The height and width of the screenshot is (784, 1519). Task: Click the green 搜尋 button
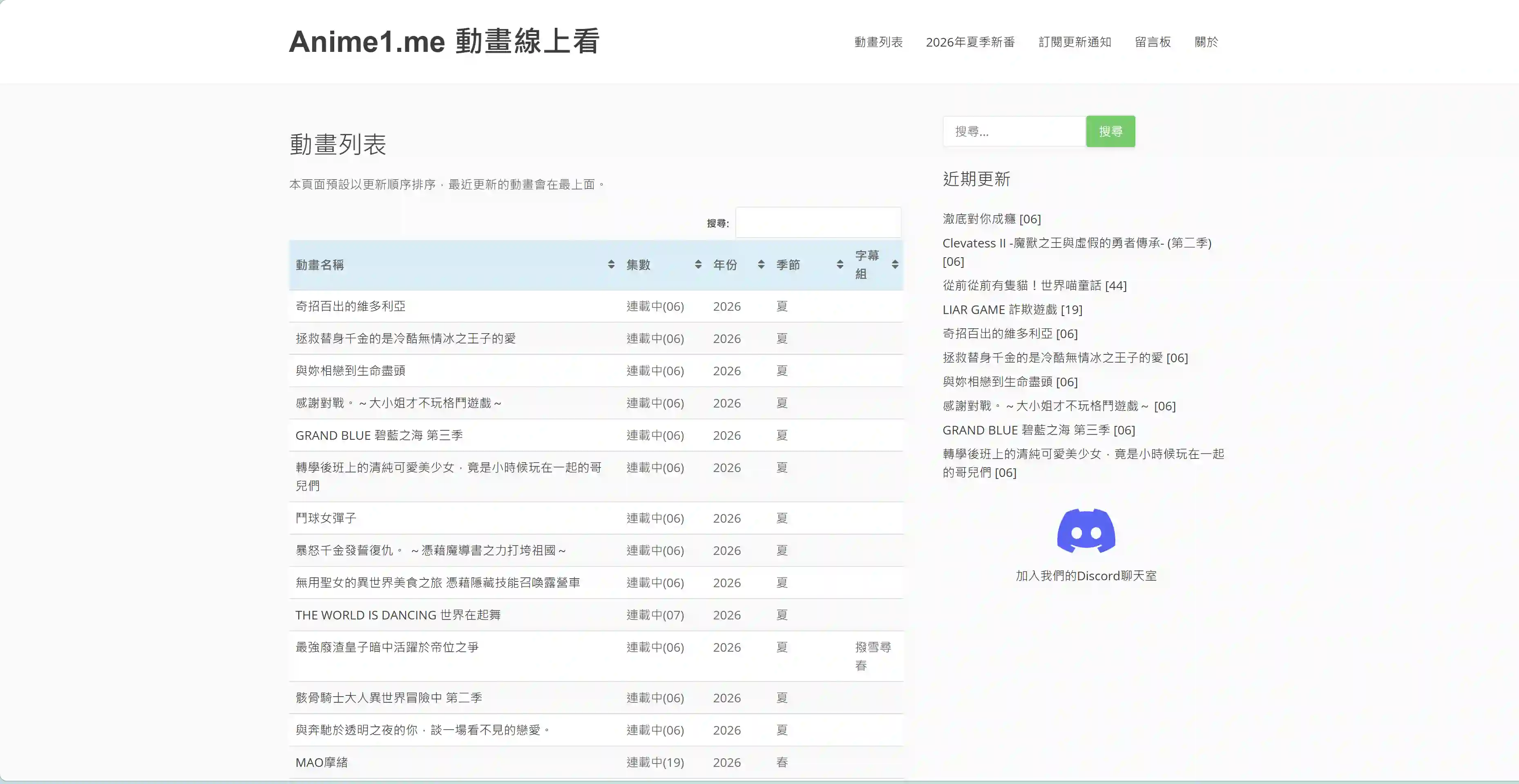click(x=1110, y=131)
